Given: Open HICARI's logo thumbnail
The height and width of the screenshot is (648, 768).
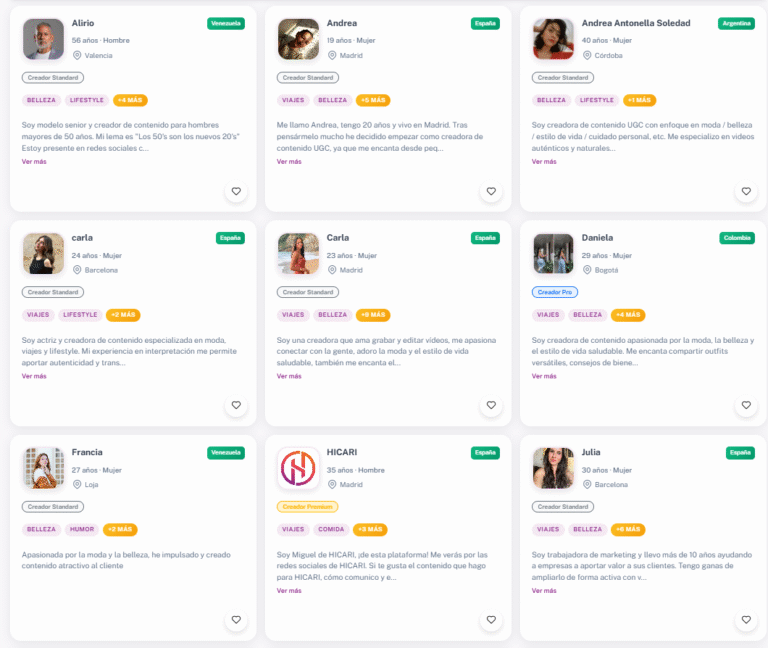Looking at the screenshot, I should [298, 468].
